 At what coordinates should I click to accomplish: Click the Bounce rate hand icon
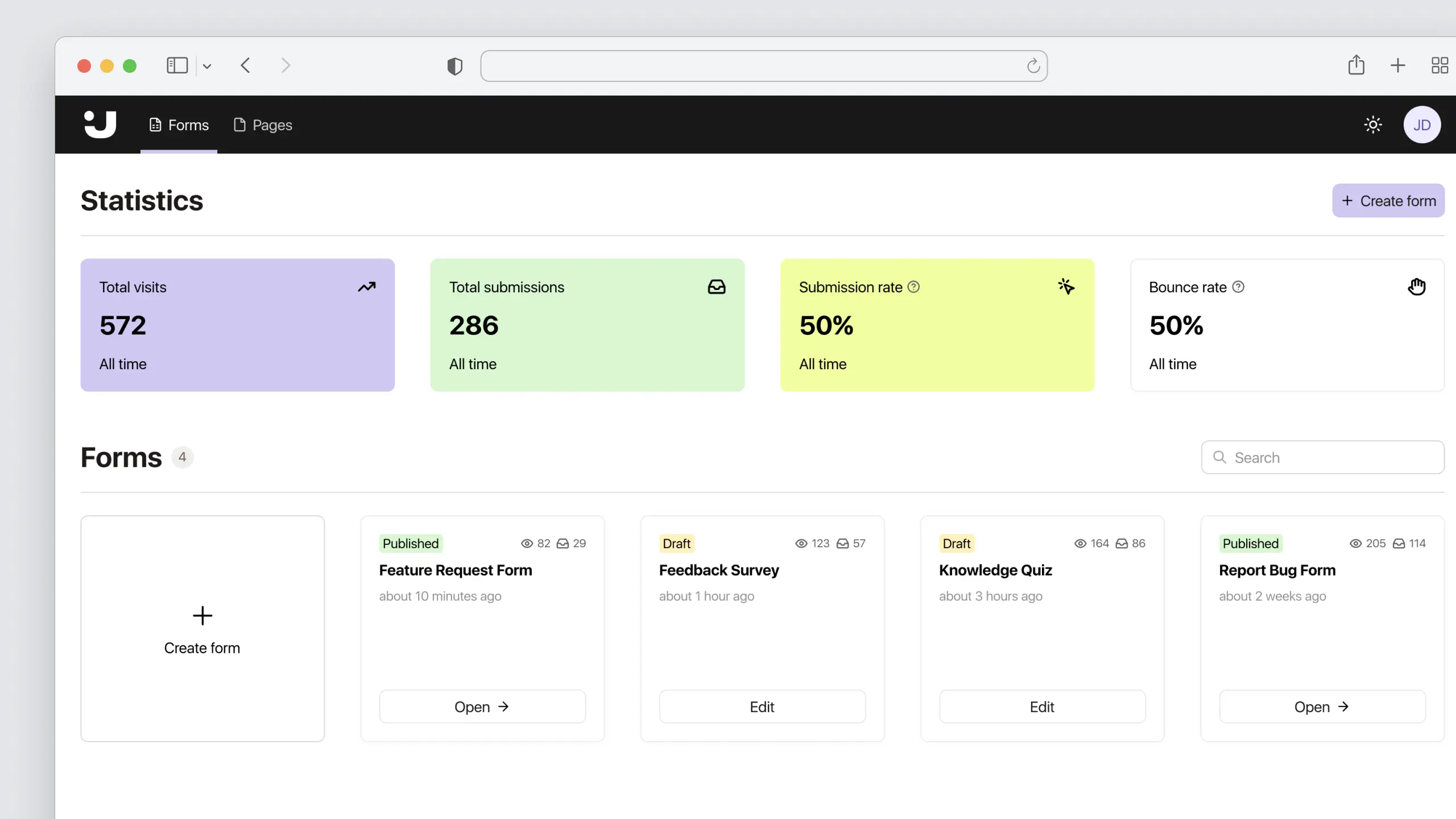click(x=1416, y=287)
